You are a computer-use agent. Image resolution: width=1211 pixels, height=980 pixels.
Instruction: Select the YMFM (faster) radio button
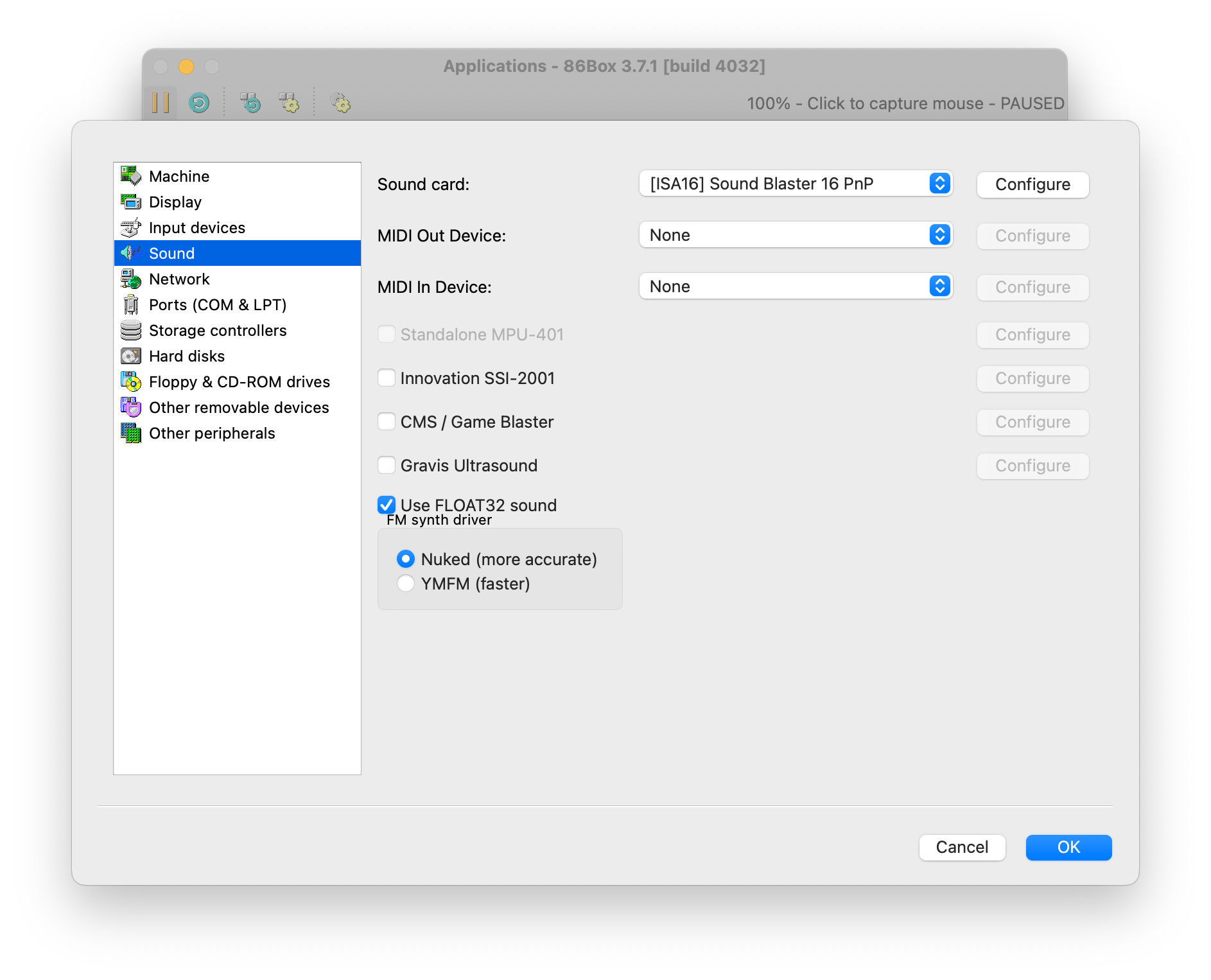tap(406, 583)
